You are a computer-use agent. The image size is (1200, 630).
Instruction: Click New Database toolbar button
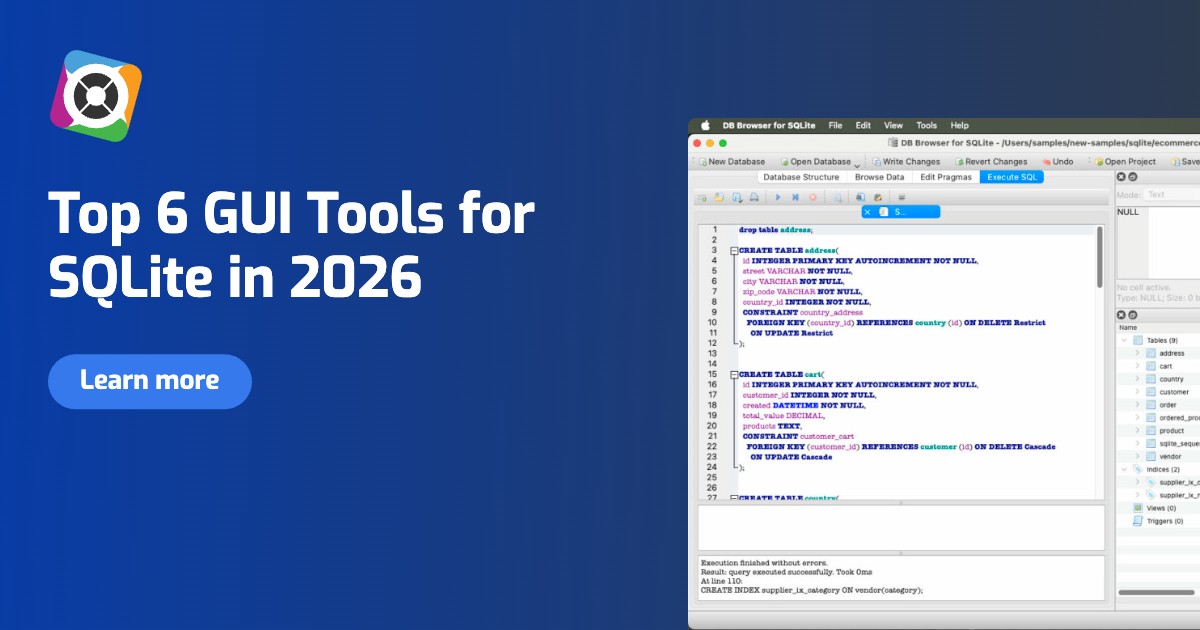tap(731, 161)
